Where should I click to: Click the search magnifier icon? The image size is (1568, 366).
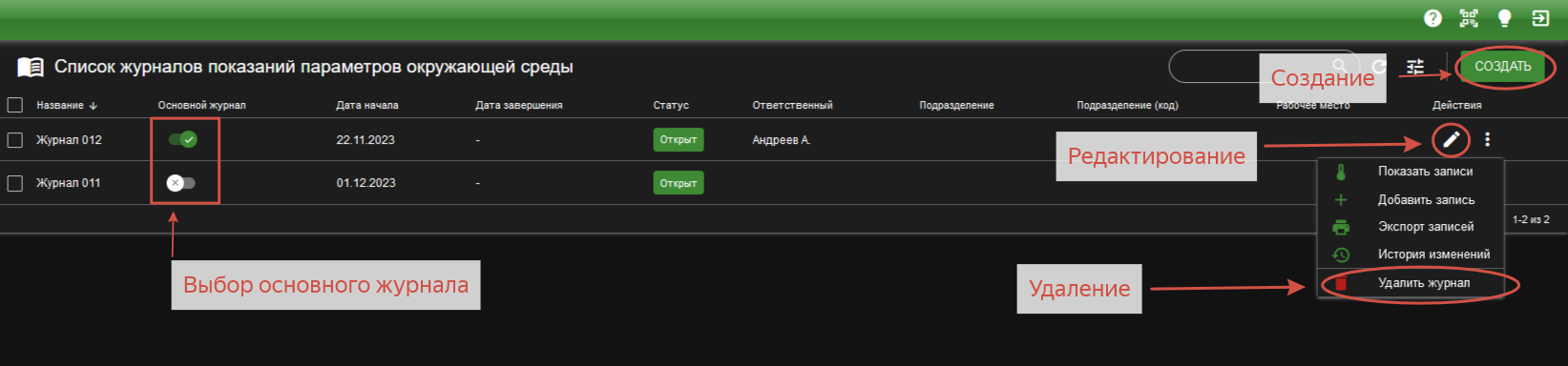1340,66
